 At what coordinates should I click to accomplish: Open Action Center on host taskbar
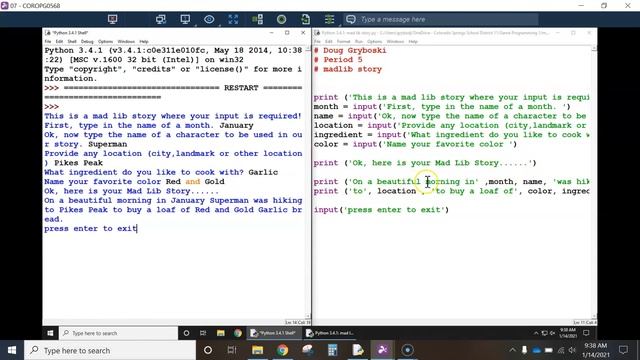click(623, 350)
